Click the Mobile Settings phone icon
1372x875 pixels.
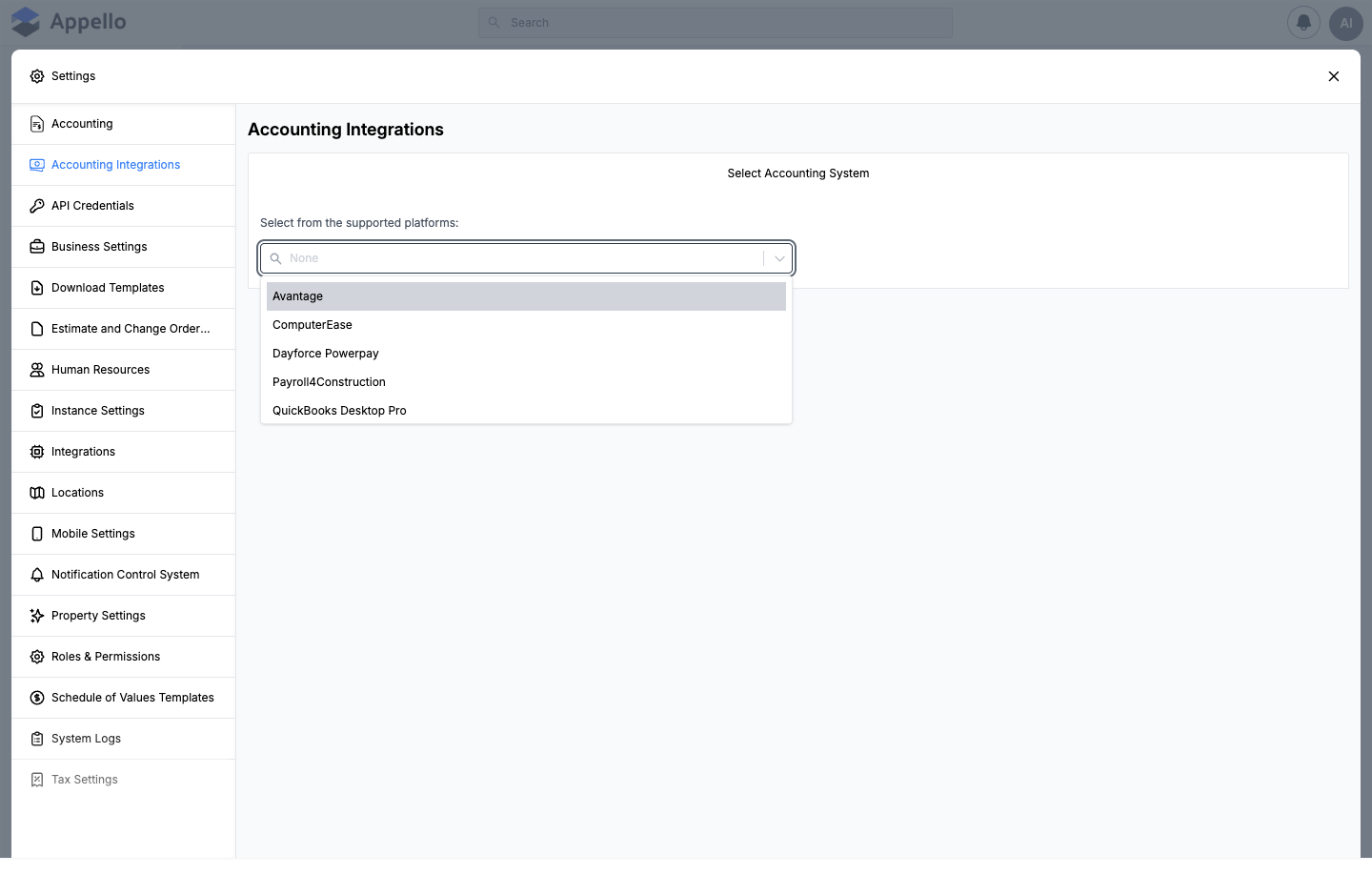[x=37, y=534]
